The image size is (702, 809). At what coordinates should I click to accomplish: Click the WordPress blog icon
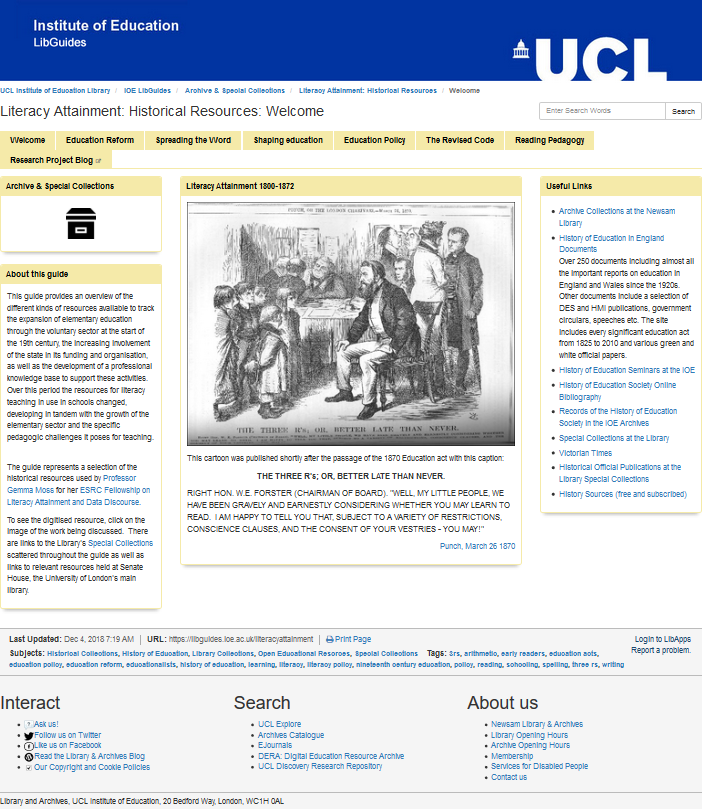29,757
